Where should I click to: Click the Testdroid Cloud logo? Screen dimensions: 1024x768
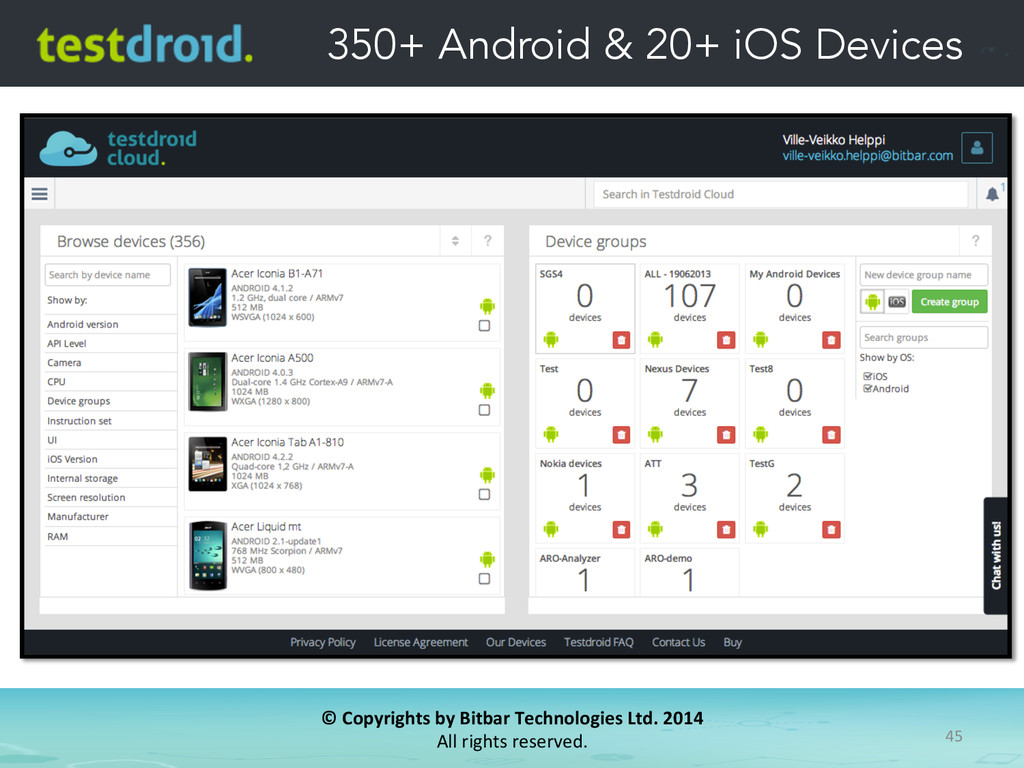click(x=118, y=148)
